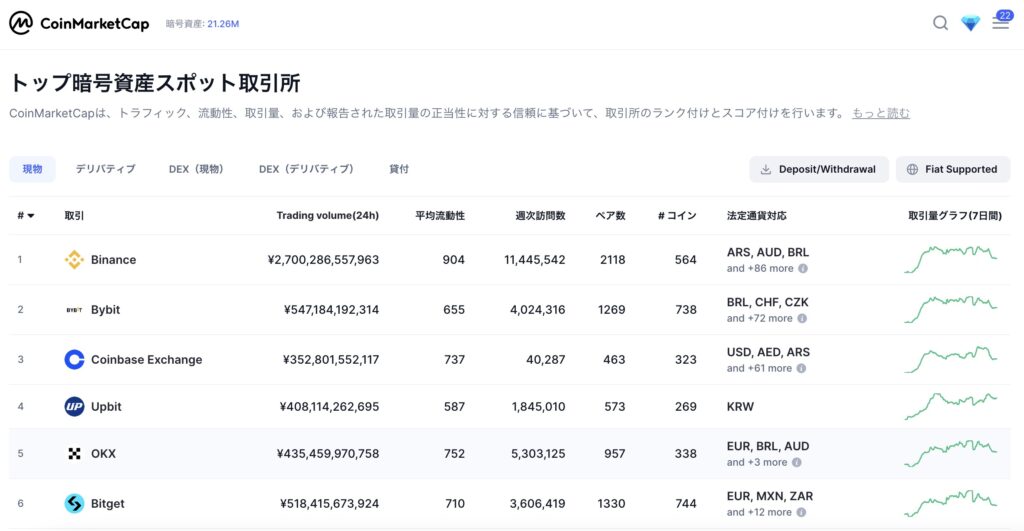Click info icon next to 'and +86 more'
This screenshot has height=531, width=1024.
(802, 269)
